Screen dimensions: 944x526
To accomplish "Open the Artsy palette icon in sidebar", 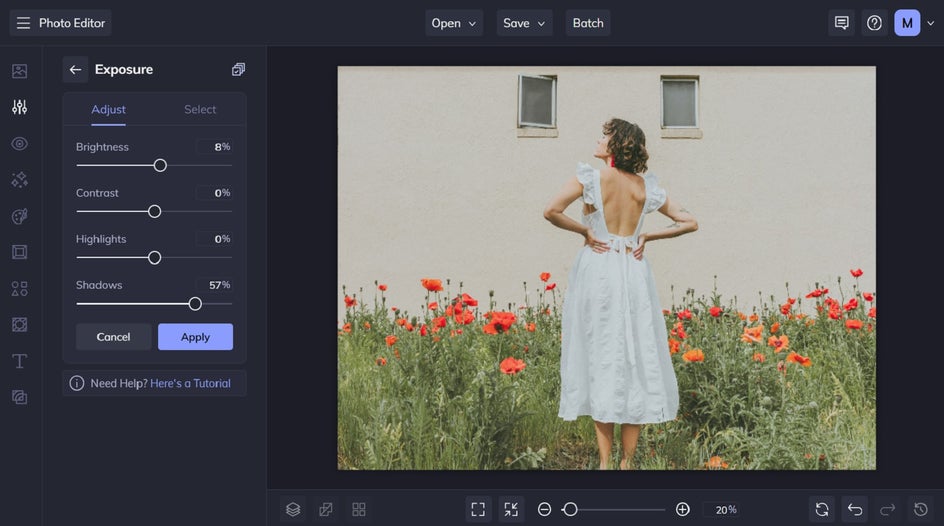I will [19, 216].
